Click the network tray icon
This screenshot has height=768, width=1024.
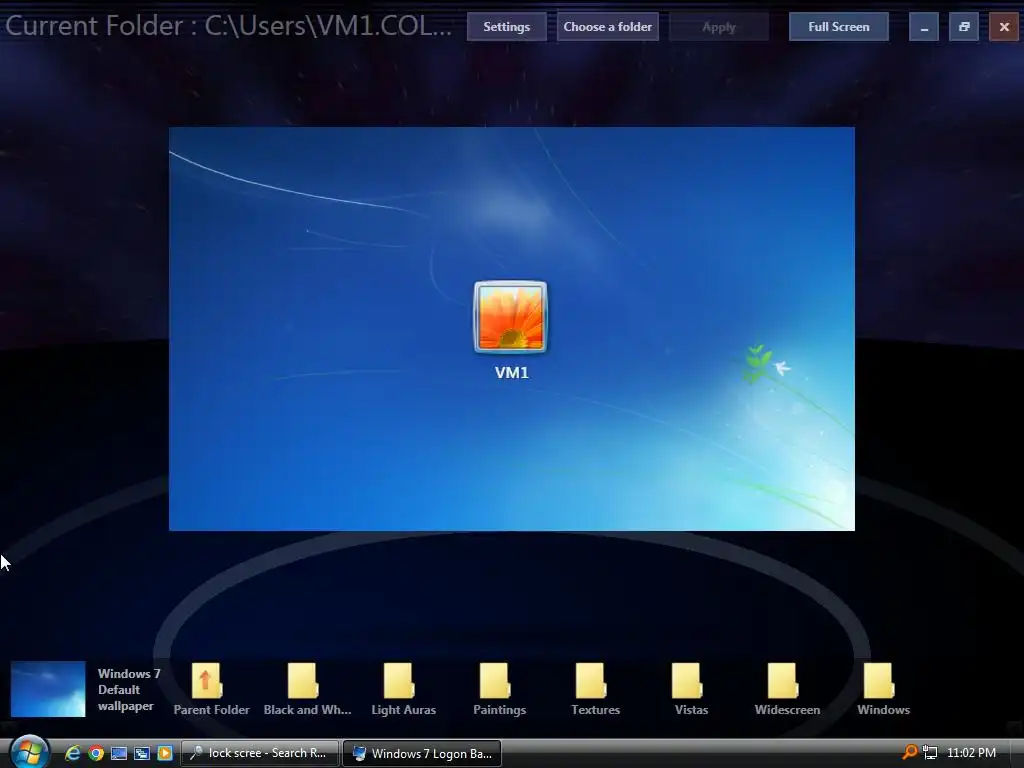[930, 753]
